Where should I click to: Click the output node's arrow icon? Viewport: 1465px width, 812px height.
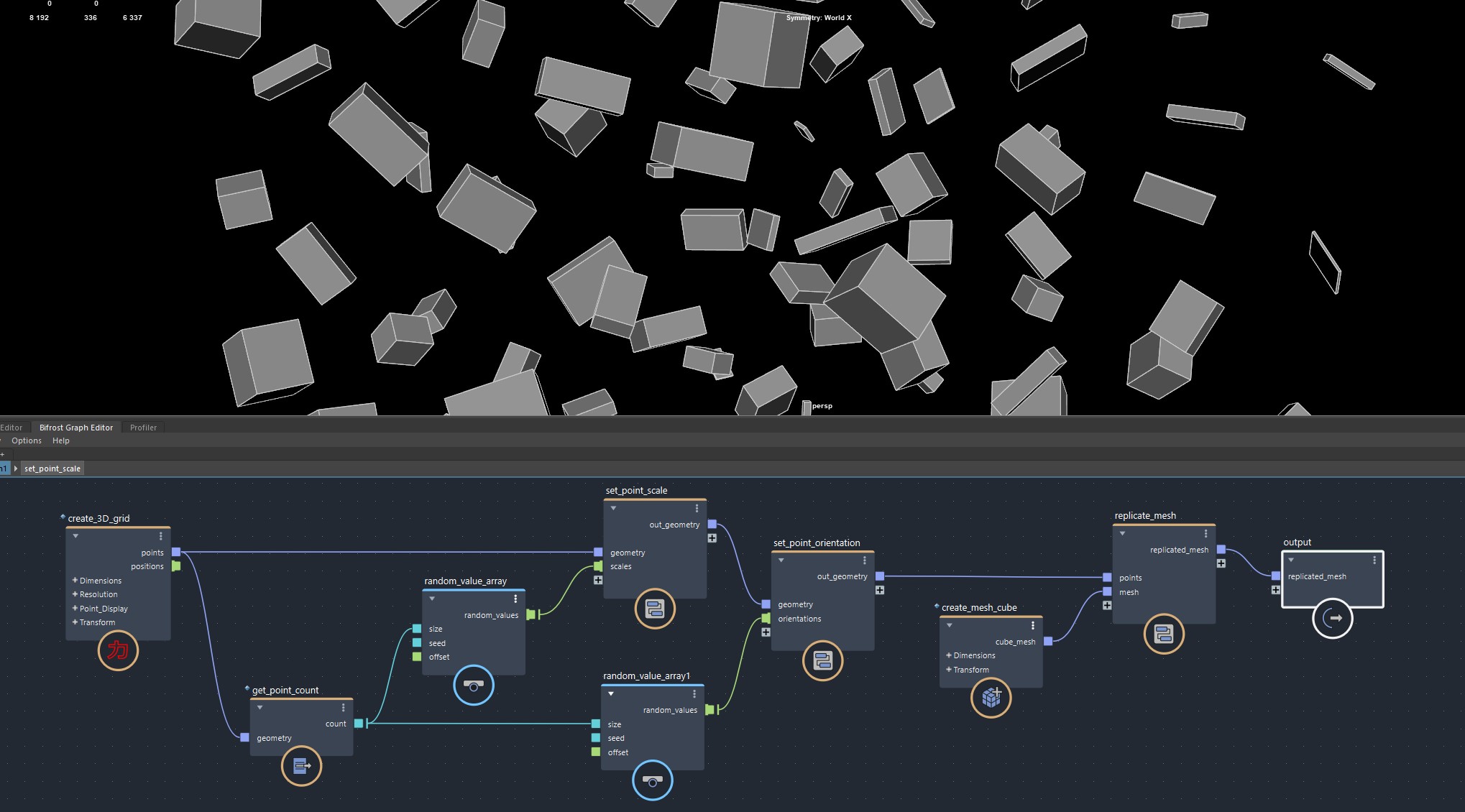point(1333,618)
